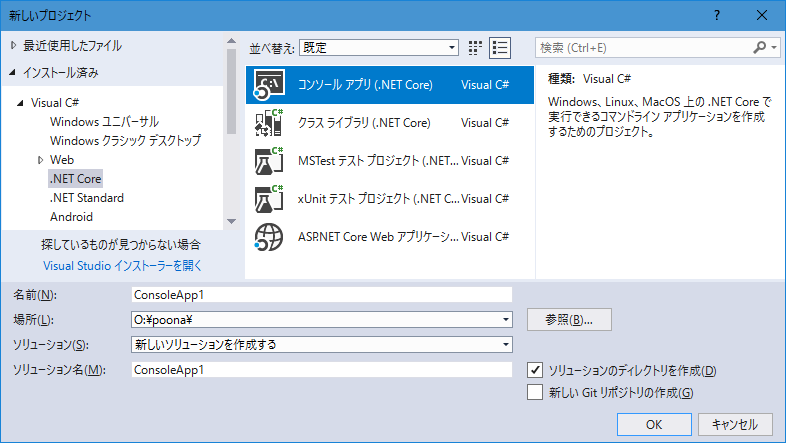Toggle ソリューションのディレクトリを作成 checkbox

point(535,370)
